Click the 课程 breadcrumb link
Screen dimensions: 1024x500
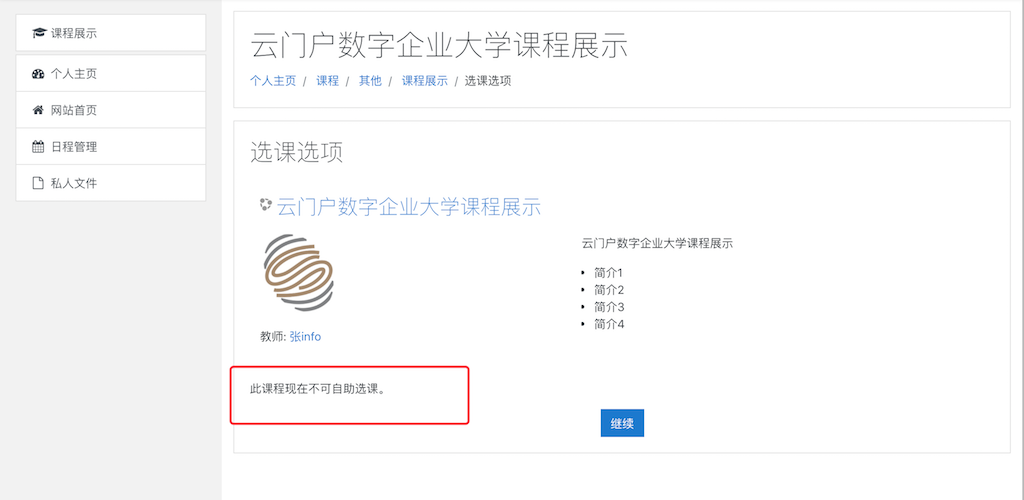click(328, 81)
